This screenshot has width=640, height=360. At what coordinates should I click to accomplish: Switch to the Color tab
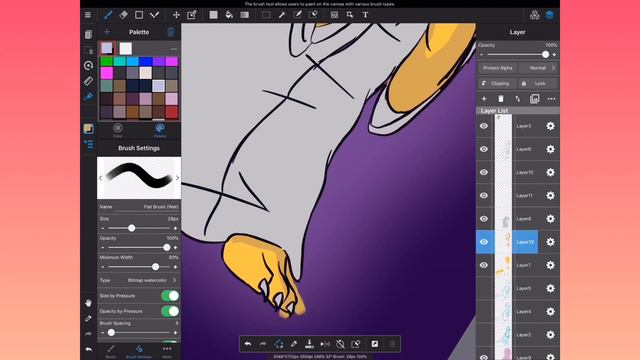118,131
